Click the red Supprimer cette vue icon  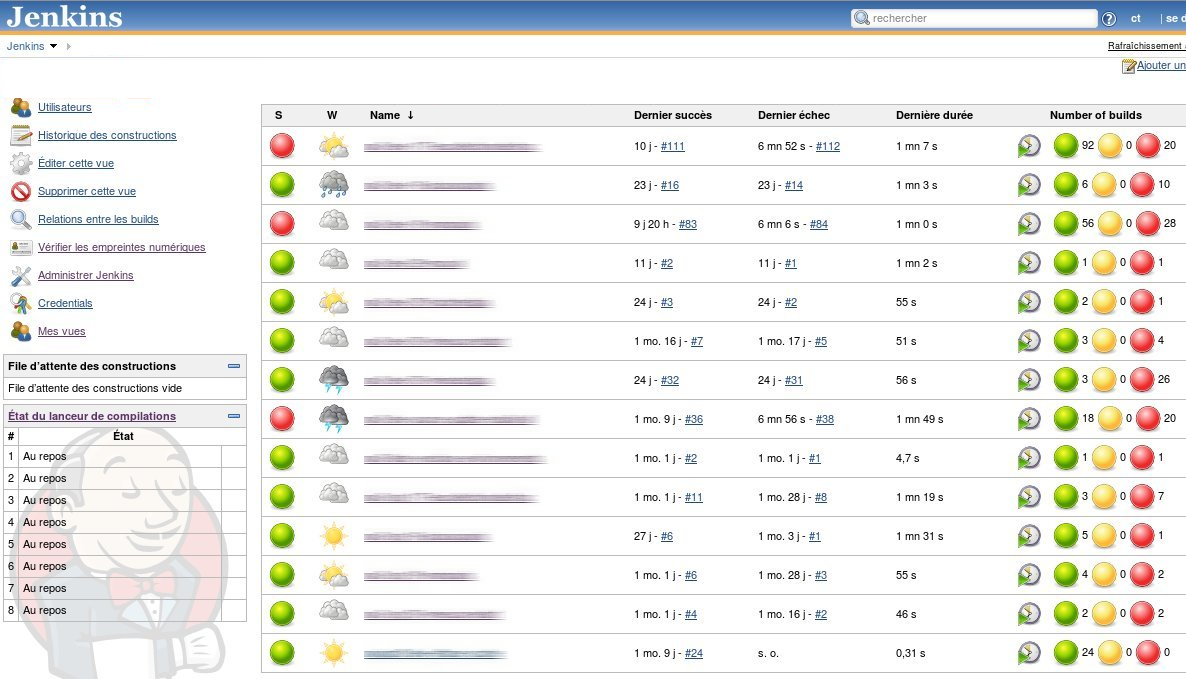[x=20, y=191]
